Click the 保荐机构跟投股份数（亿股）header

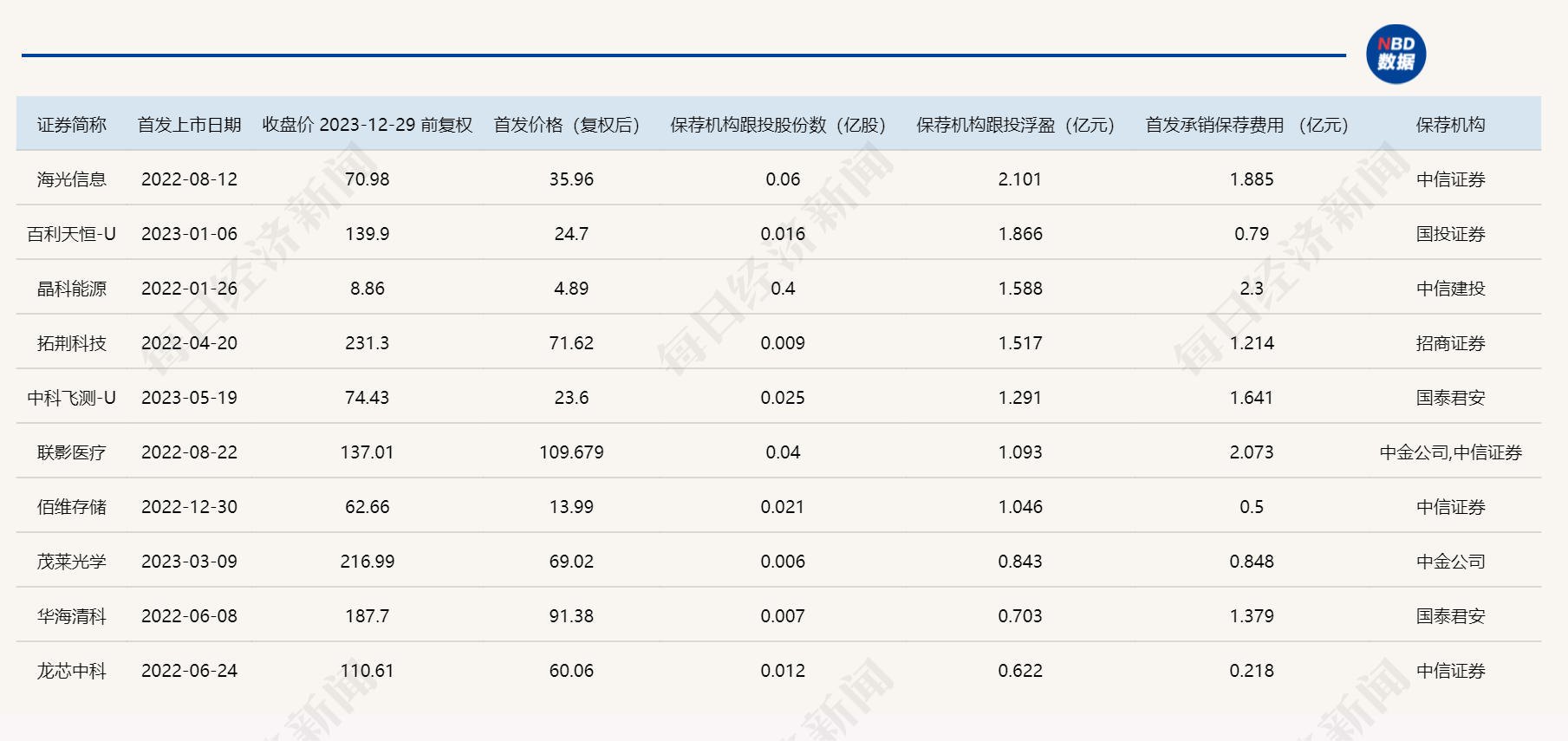click(x=783, y=125)
